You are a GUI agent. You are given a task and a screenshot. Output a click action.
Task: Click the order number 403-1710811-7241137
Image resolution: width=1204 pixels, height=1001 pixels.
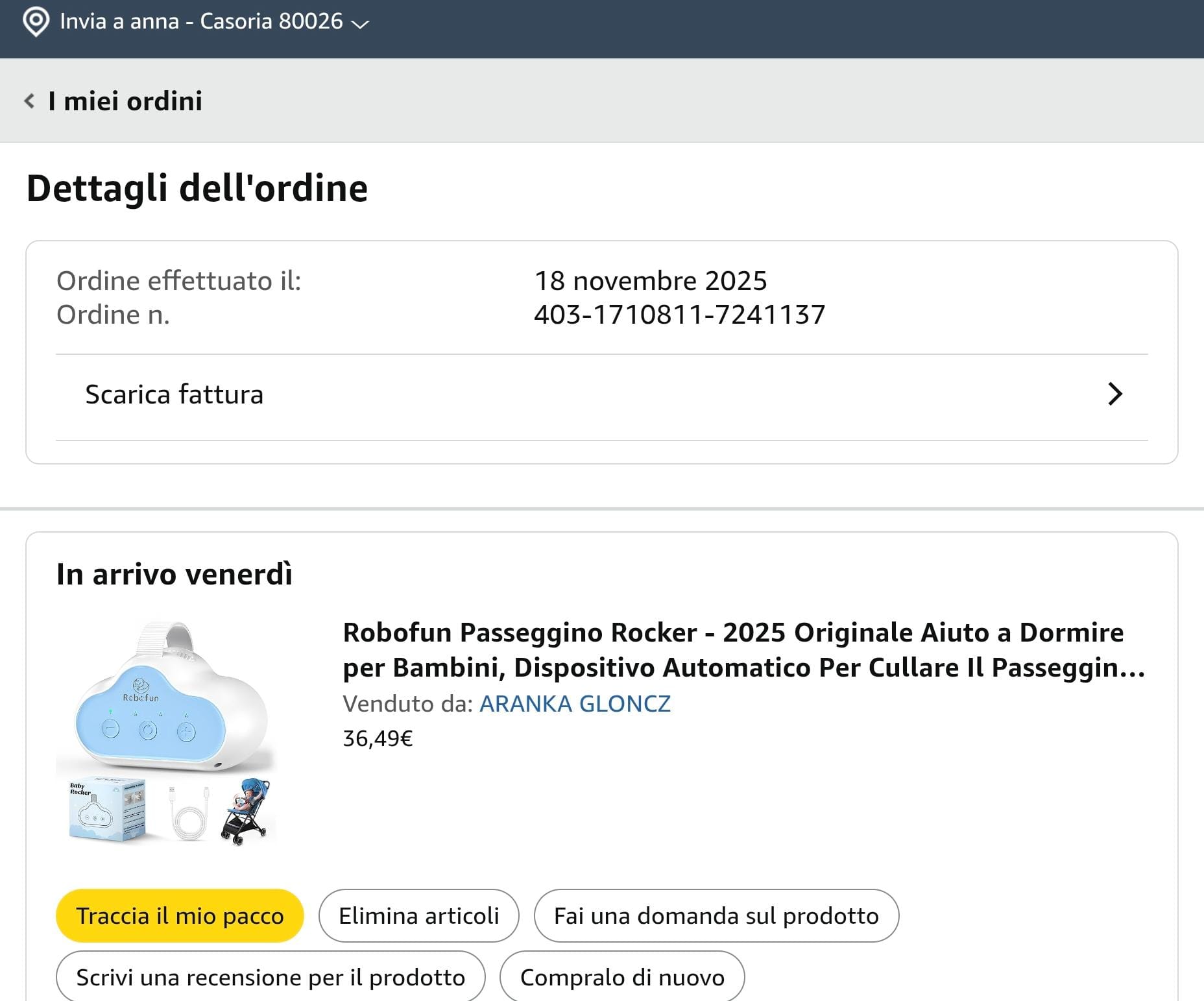tap(679, 315)
